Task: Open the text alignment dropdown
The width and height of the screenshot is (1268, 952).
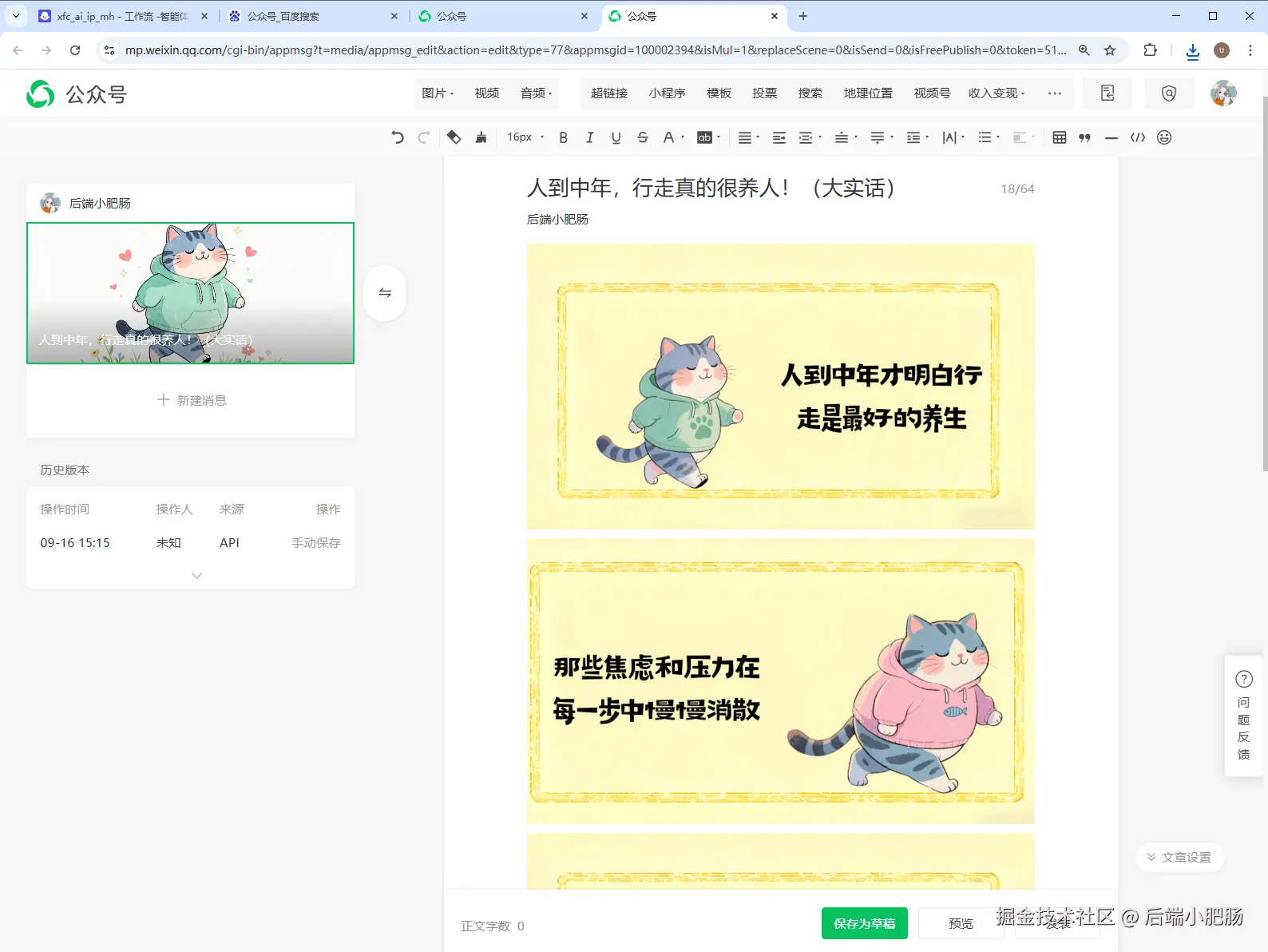Action: coord(748,137)
